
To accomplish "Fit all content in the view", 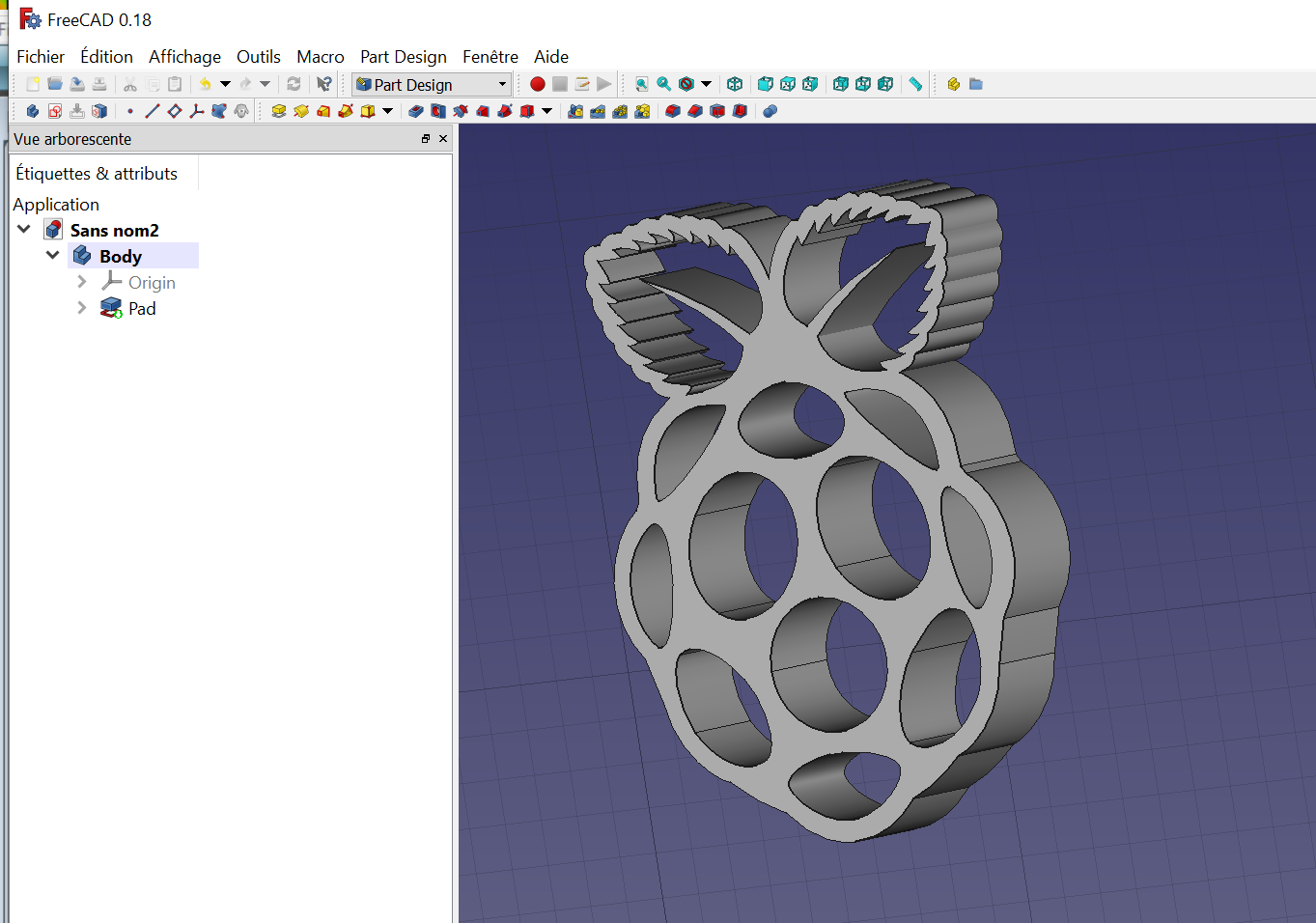I will pos(642,84).
